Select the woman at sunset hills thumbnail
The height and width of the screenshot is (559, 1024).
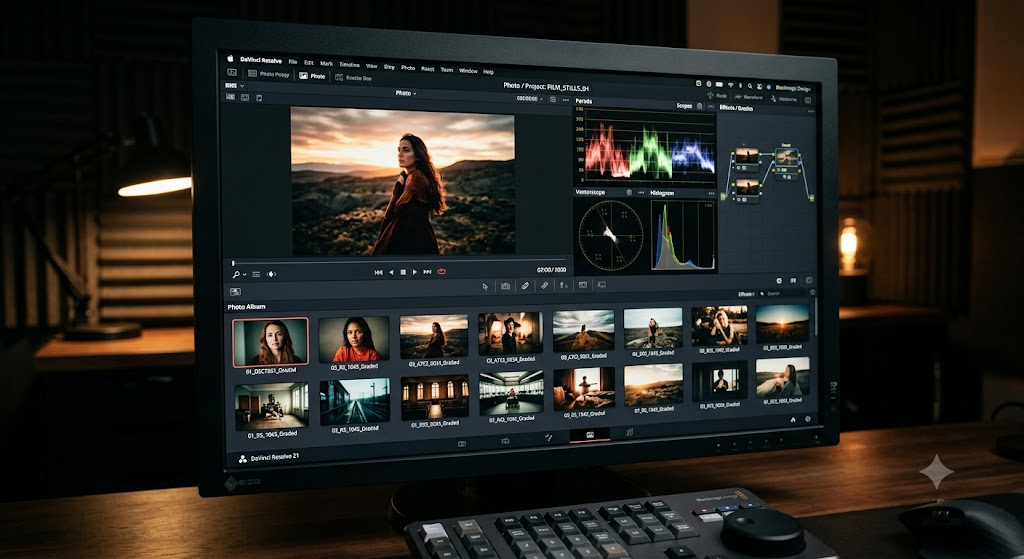pyautogui.click(x=434, y=336)
